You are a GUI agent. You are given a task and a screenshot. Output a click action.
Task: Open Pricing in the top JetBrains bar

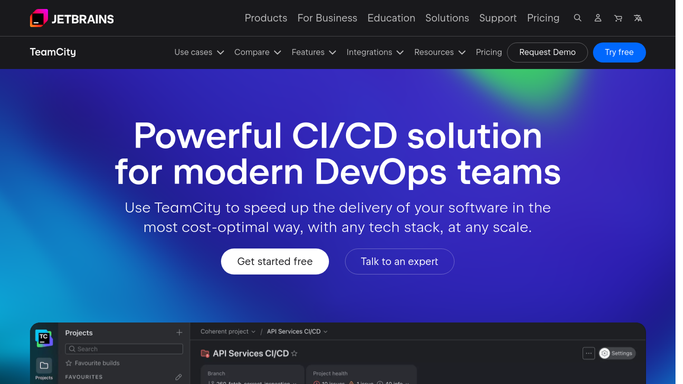(543, 18)
